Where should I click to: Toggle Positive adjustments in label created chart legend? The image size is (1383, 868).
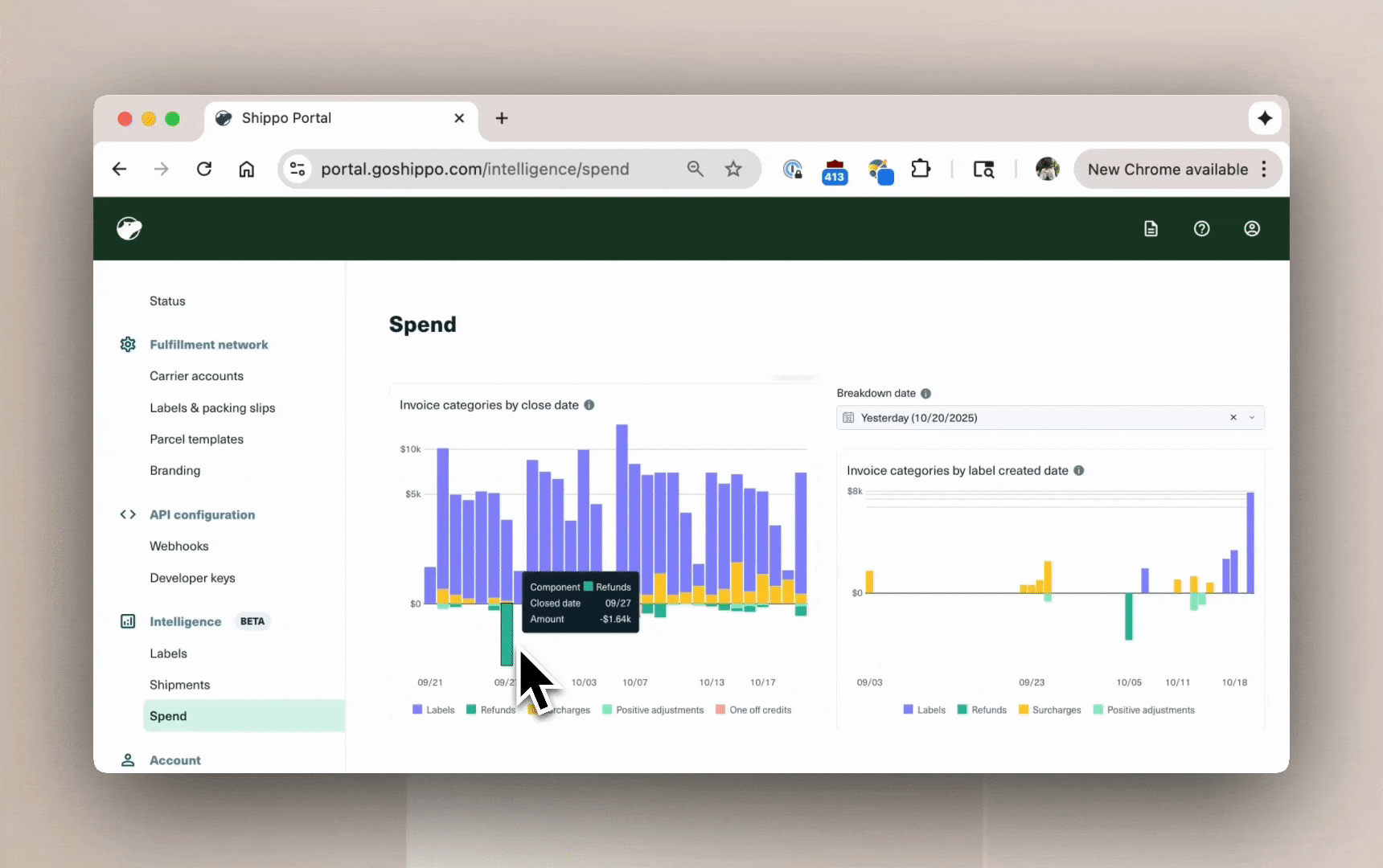point(1143,710)
